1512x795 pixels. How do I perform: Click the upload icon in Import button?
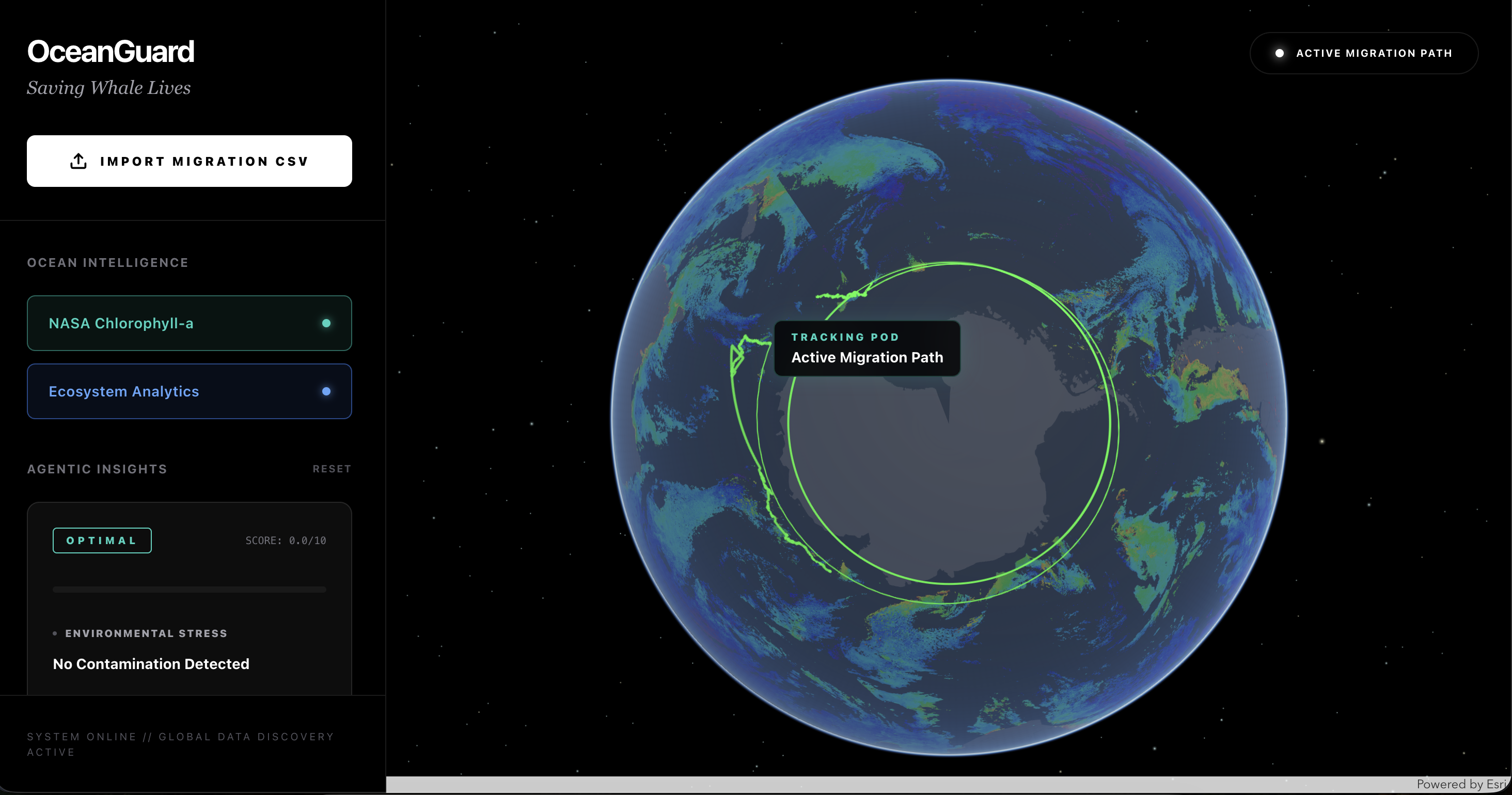[x=78, y=162]
